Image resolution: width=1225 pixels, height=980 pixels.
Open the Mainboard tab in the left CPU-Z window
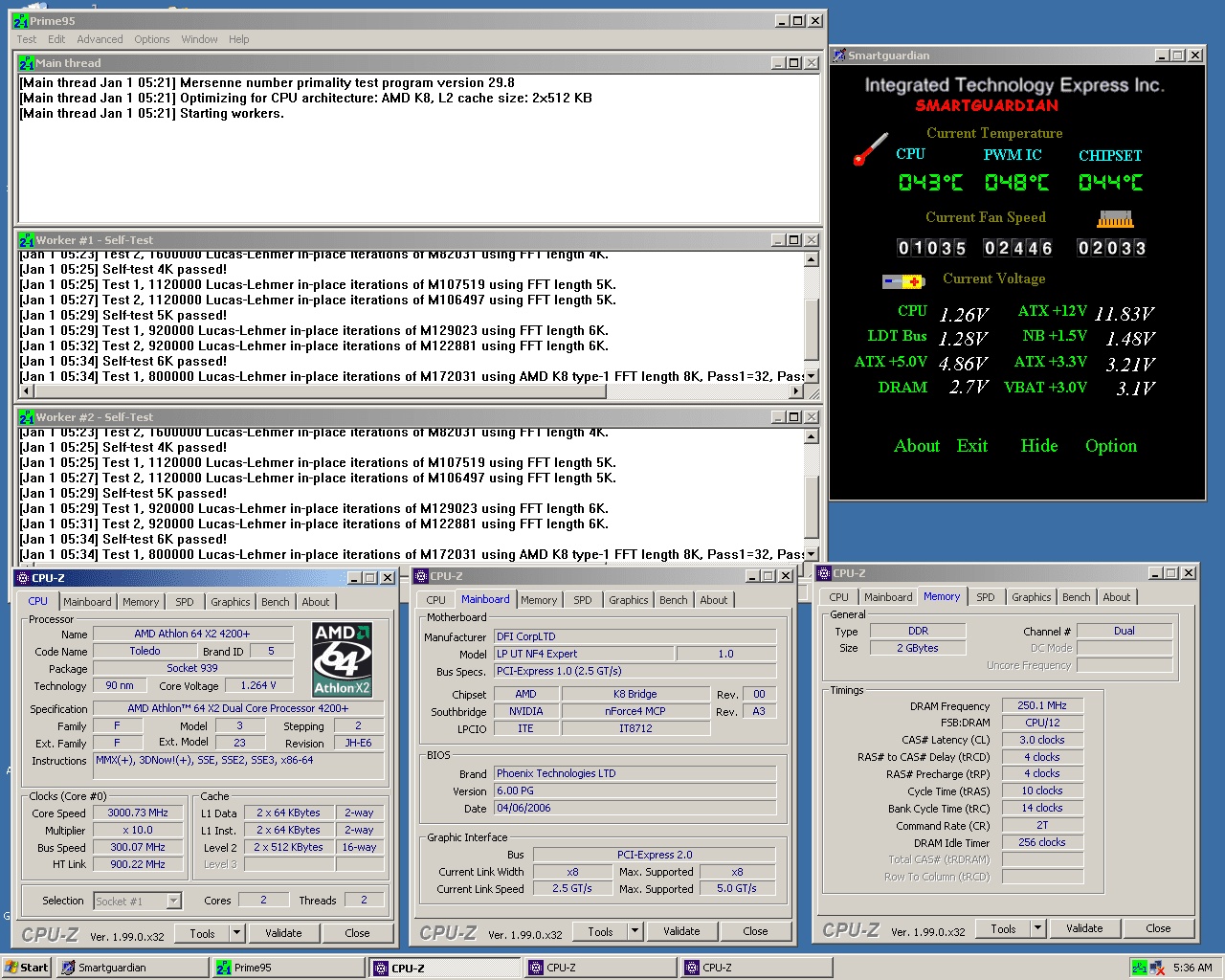pos(87,602)
